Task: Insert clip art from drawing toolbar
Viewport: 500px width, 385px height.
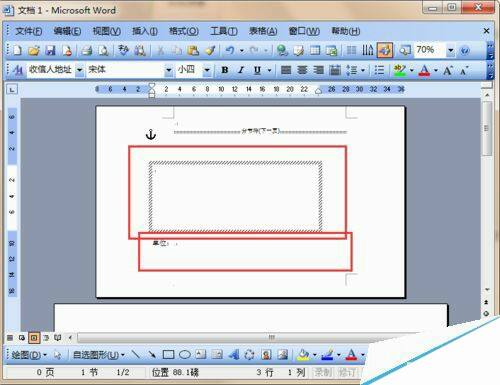Action: point(266,354)
